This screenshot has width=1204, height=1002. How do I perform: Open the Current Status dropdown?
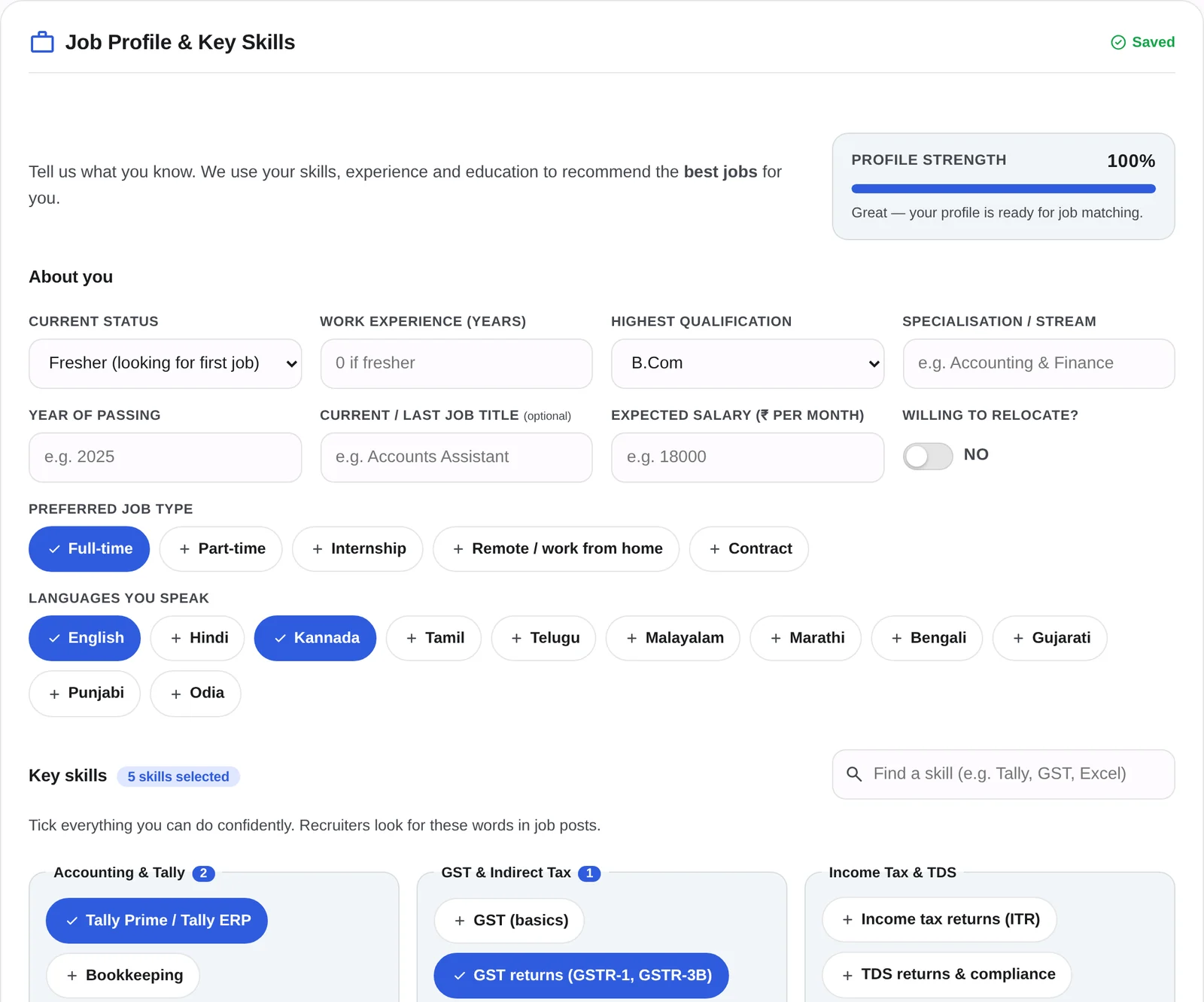click(x=165, y=363)
